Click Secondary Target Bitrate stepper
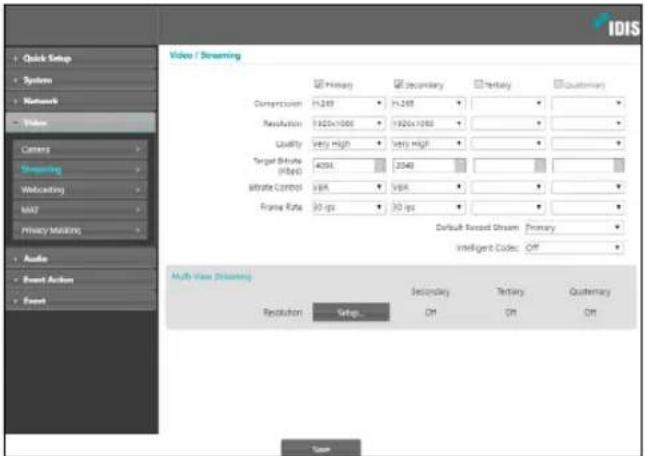Image resolution: width=645 pixels, height=456 pixels. tap(460, 165)
